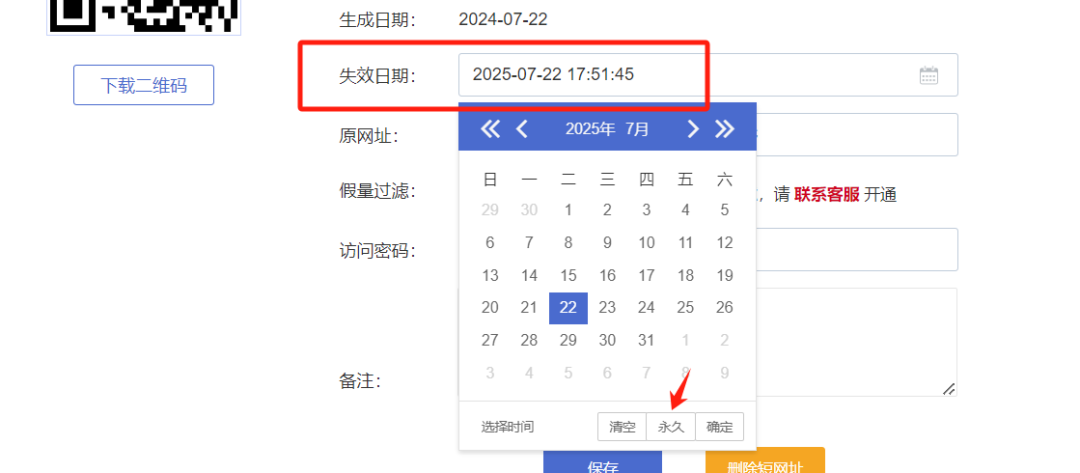This screenshot has width=1080, height=473.
Task: Open the 2025年 year selector in header
Action: (x=590, y=129)
